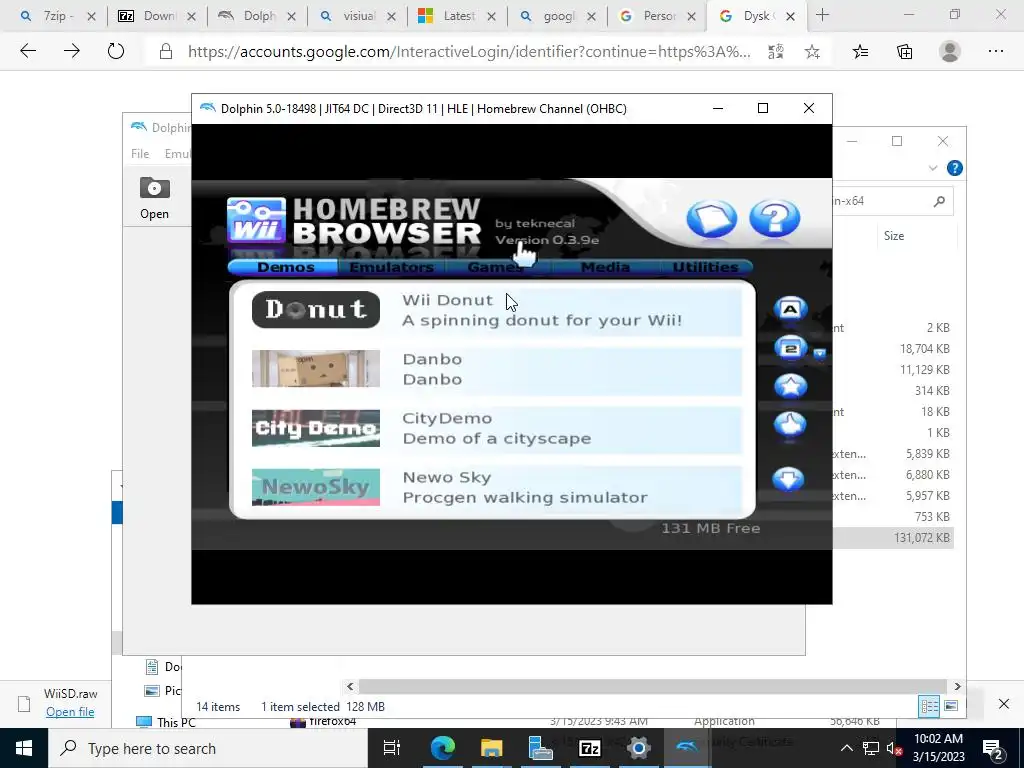Click the horizontal scrollbar right arrow
The image size is (1024, 768).
(957, 686)
